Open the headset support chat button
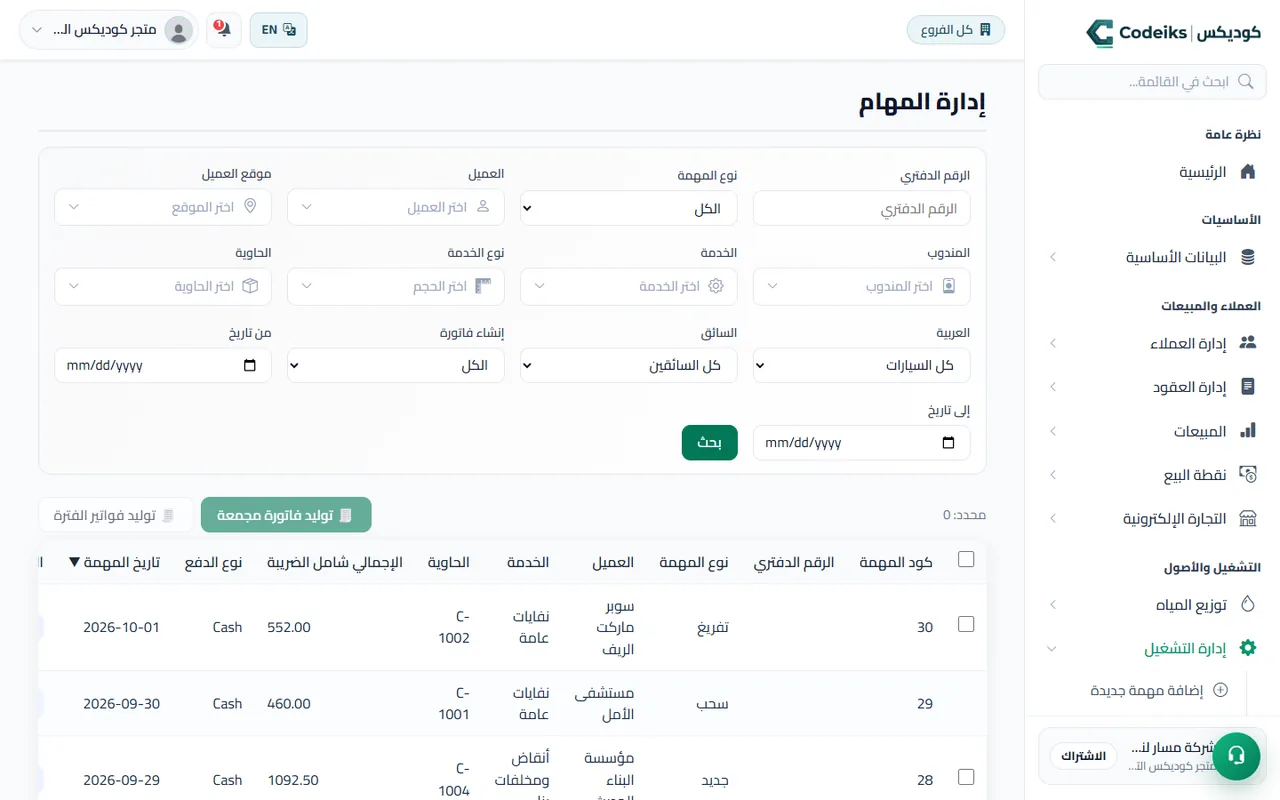The height and width of the screenshot is (800, 1280). point(1236,755)
